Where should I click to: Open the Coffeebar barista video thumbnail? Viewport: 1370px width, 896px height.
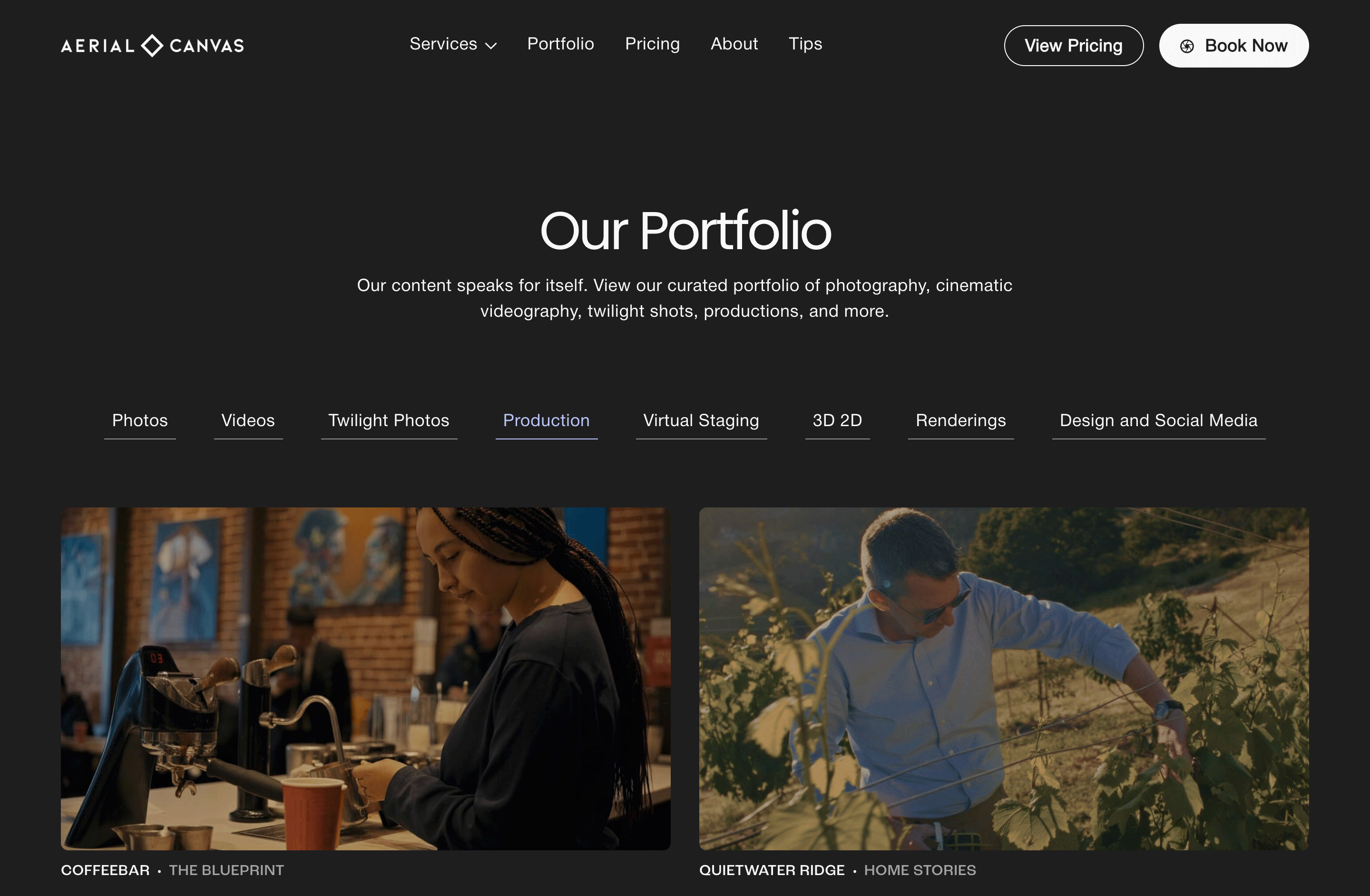coord(365,679)
